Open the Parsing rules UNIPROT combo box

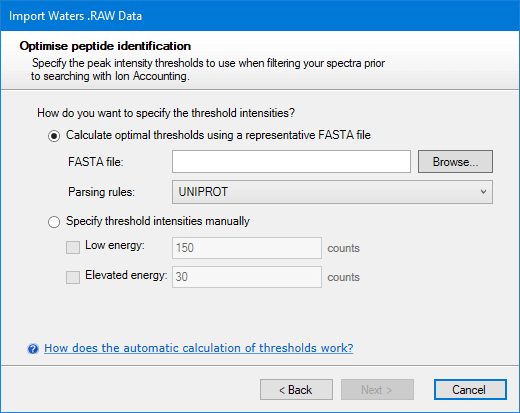332,192
